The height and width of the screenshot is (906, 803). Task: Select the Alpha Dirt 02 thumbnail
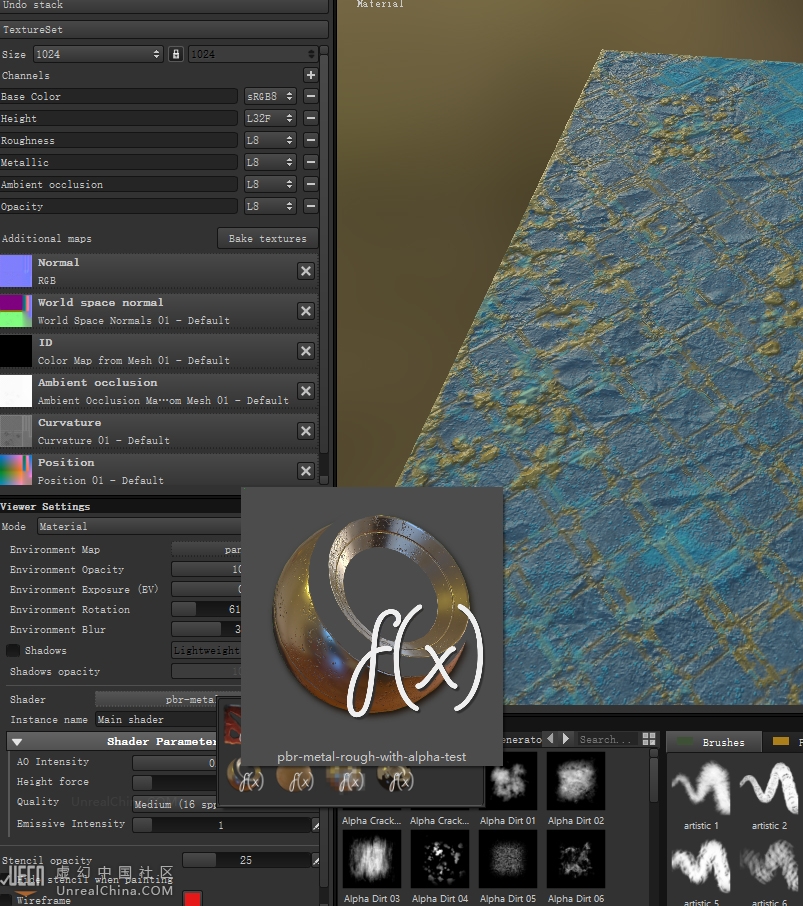click(x=576, y=781)
